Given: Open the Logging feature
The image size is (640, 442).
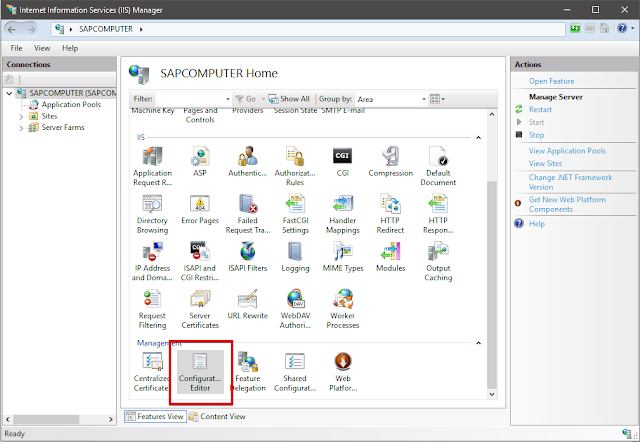Looking at the screenshot, I should point(295,257).
